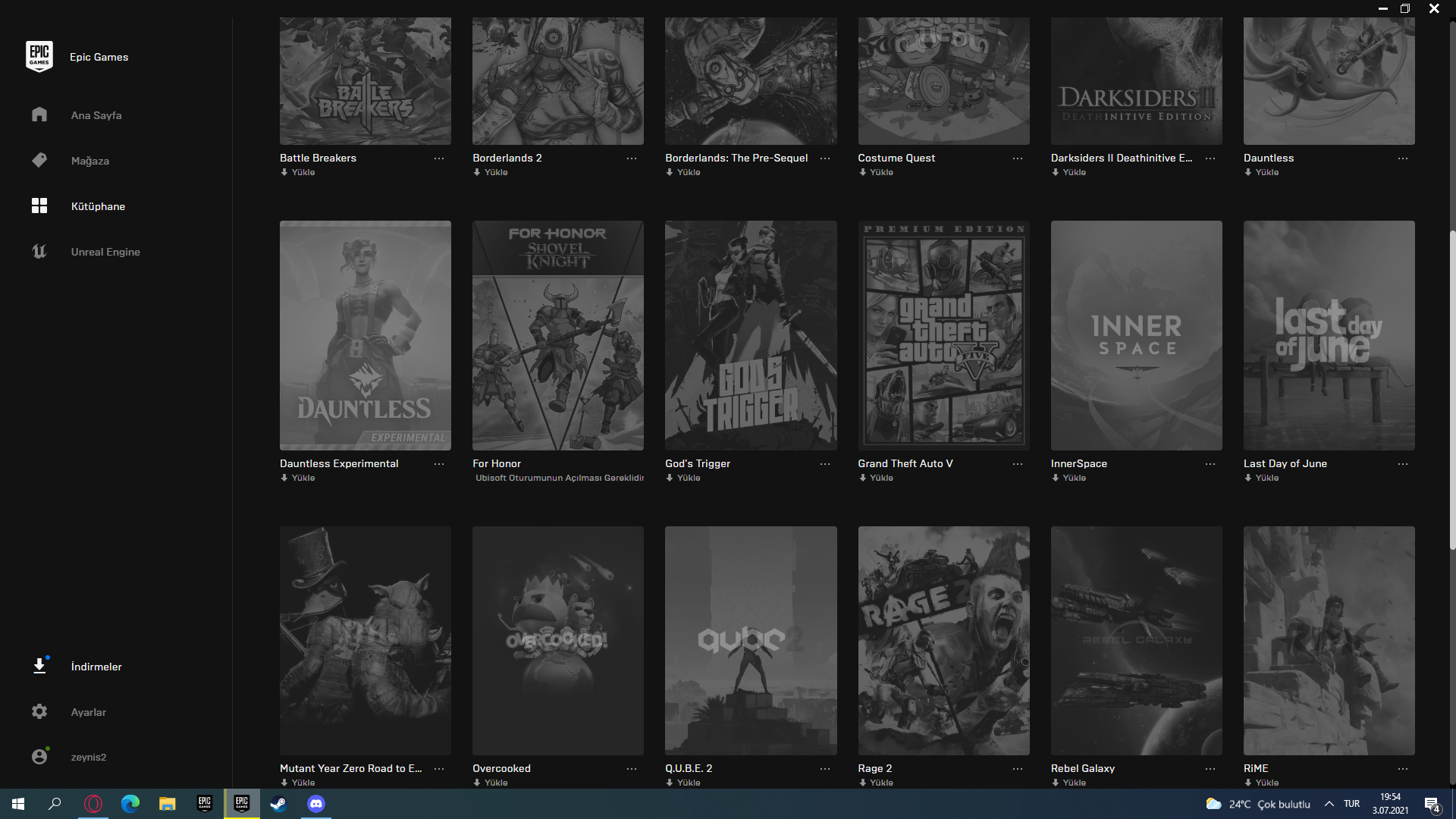Image resolution: width=1456 pixels, height=819 pixels.
Task: Open the Mağaza store tag icon
Action: [39, 160]
